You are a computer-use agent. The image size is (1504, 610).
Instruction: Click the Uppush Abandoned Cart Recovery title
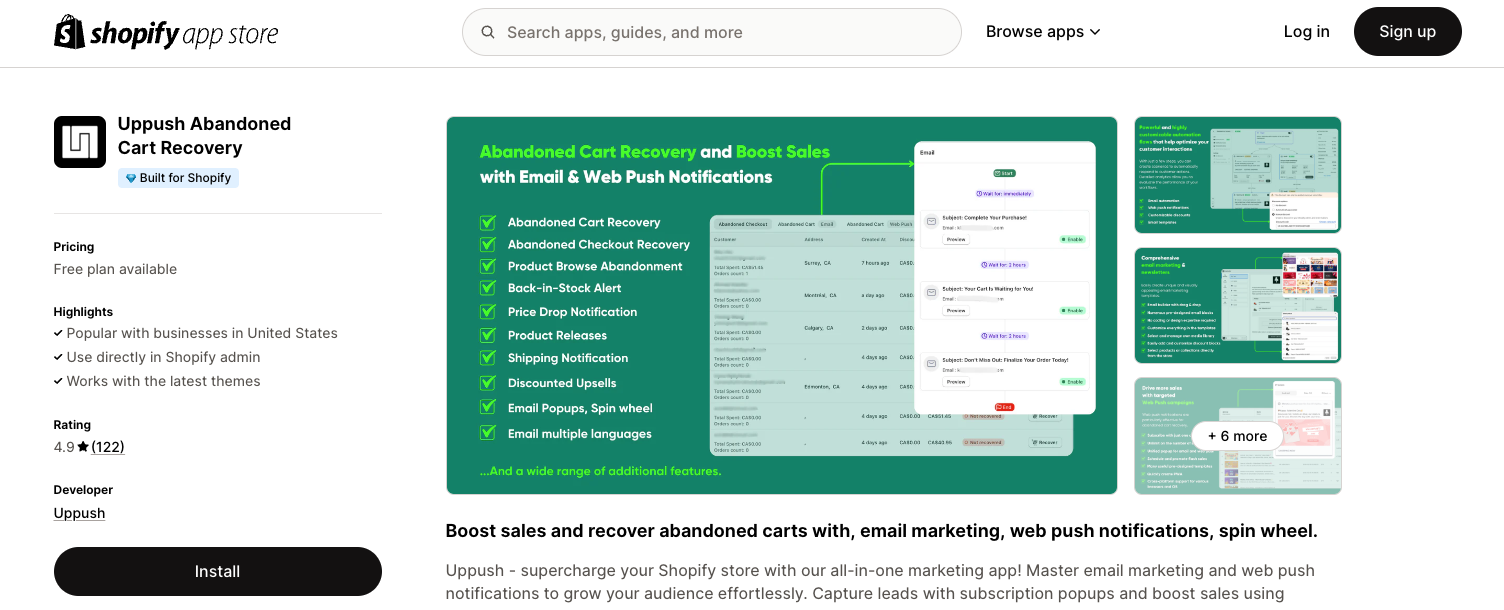pos(204,136)
